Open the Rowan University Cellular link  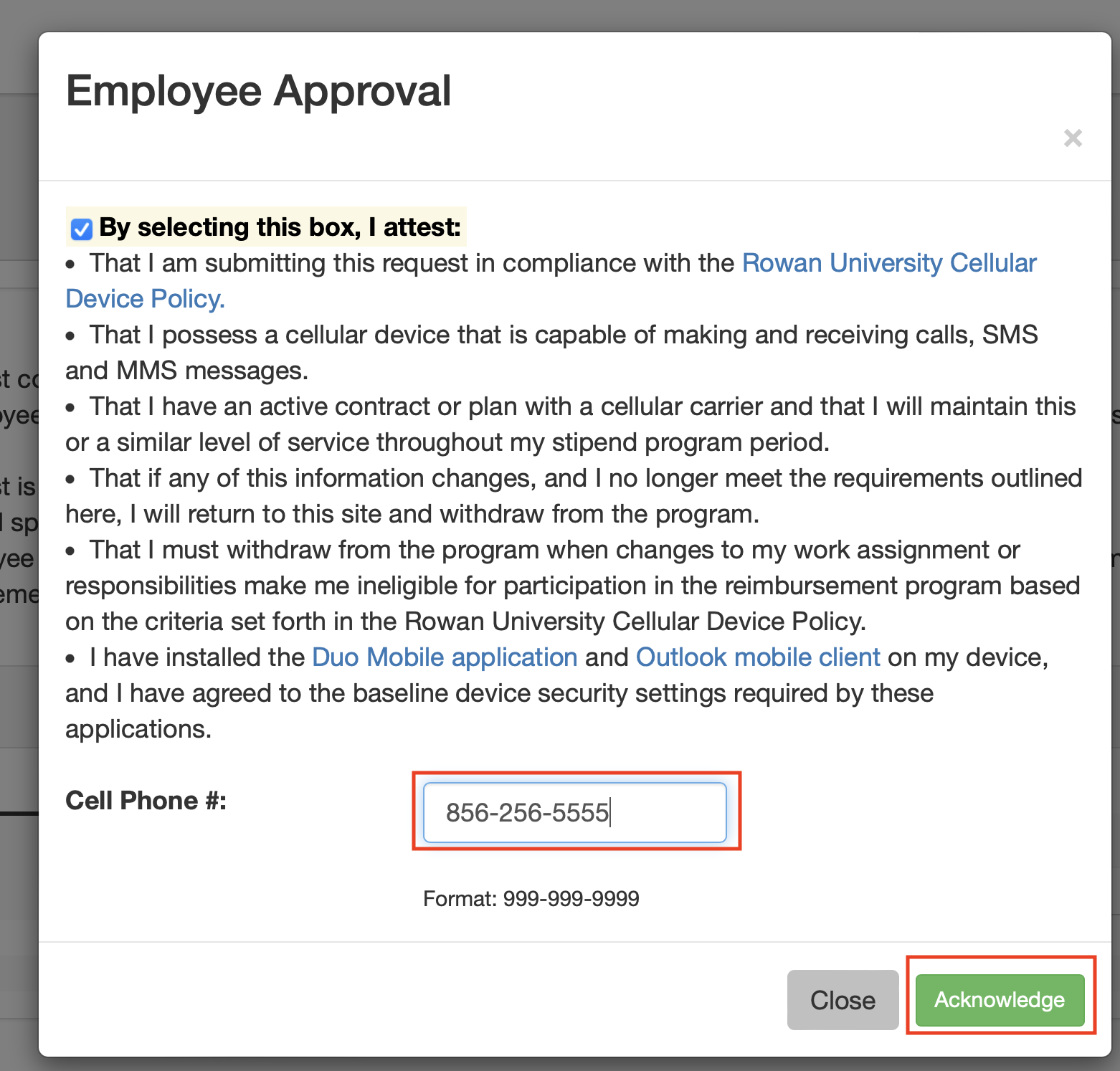(888, 263)
